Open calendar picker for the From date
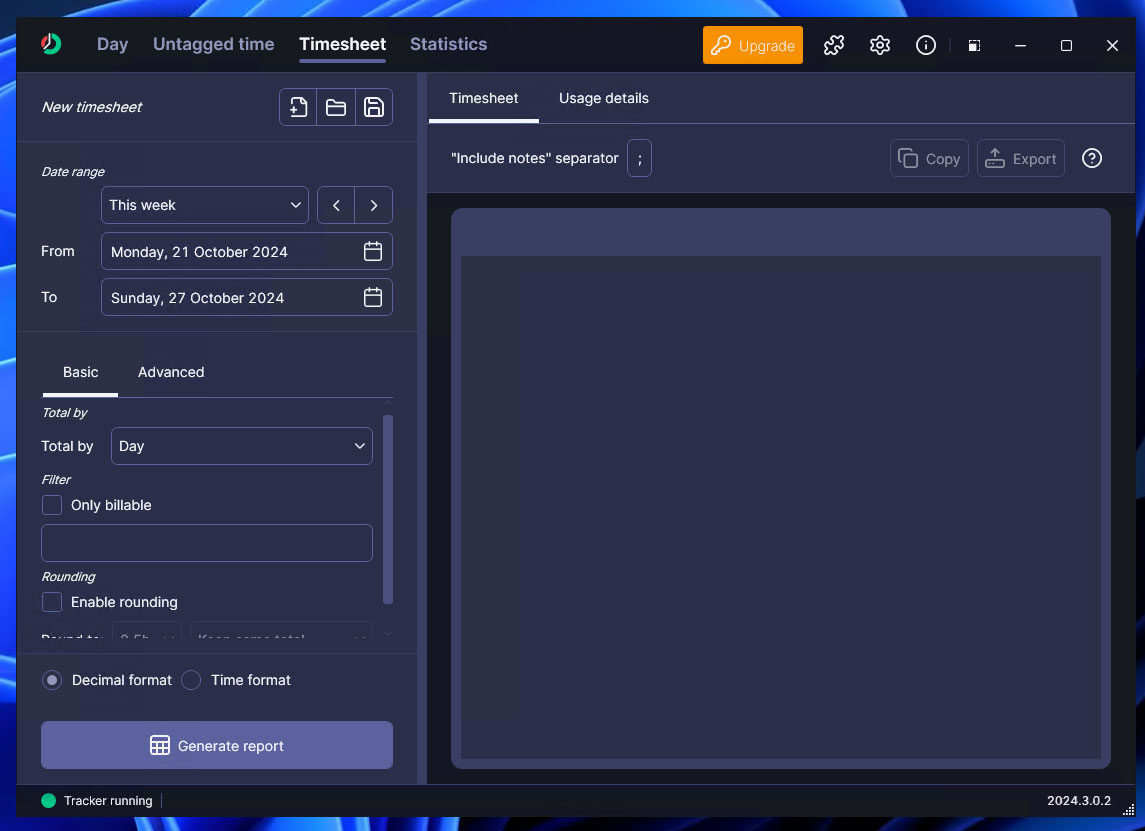1145x831 pixels. click(x=373, y=252)
